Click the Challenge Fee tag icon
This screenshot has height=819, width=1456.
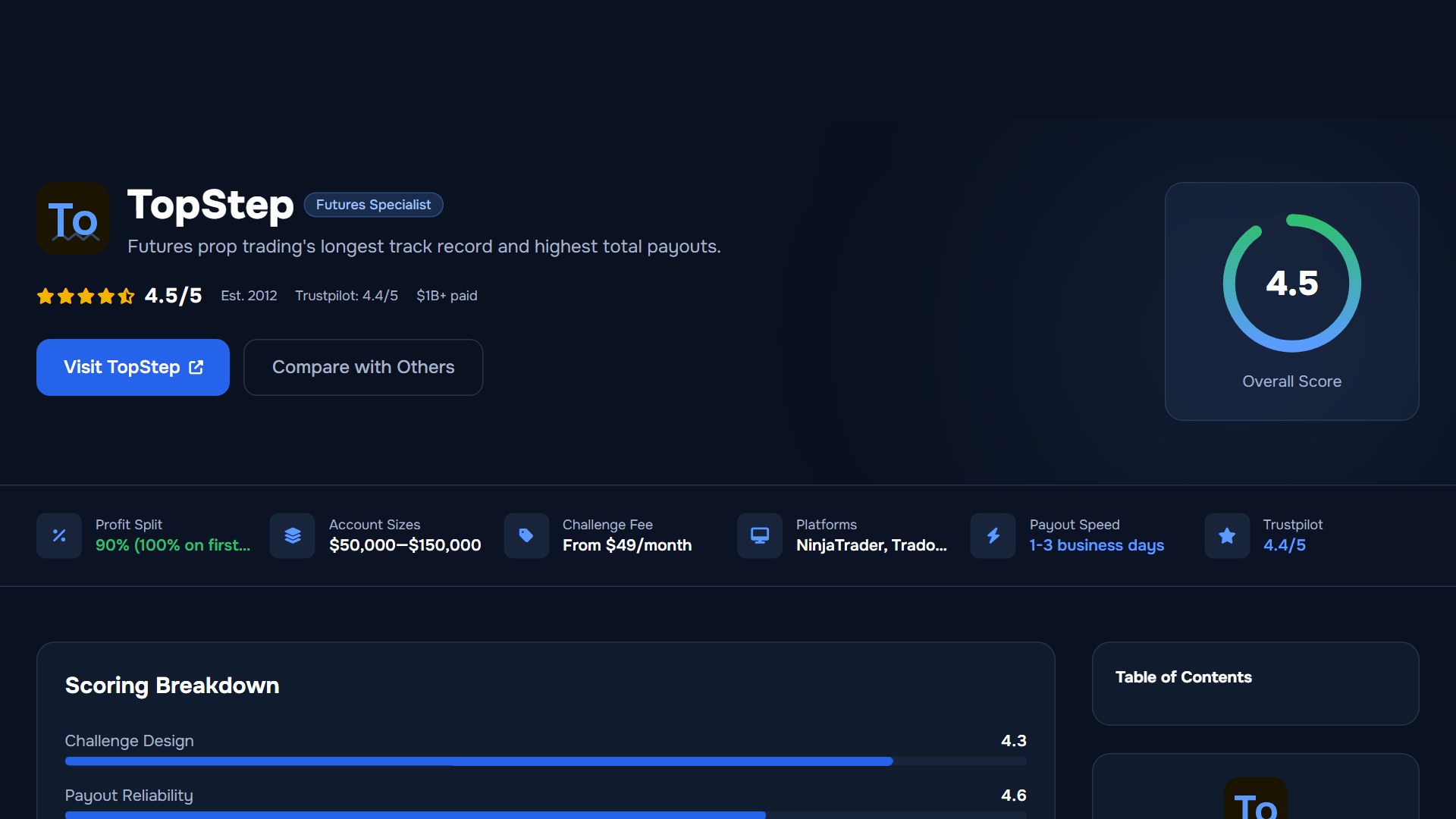click(526, 536)
